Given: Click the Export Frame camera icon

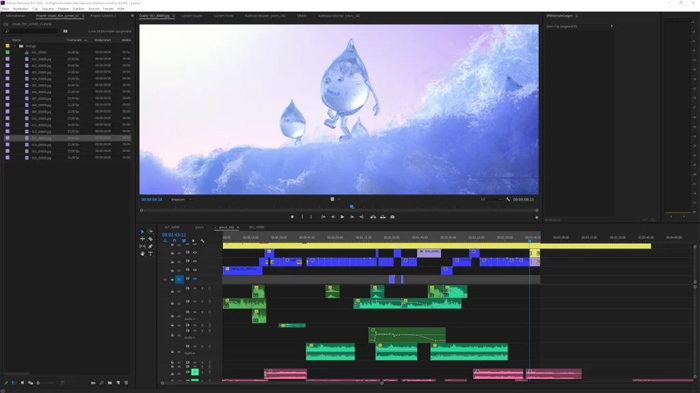Looking at the screenshot, I should pos(392,217).
